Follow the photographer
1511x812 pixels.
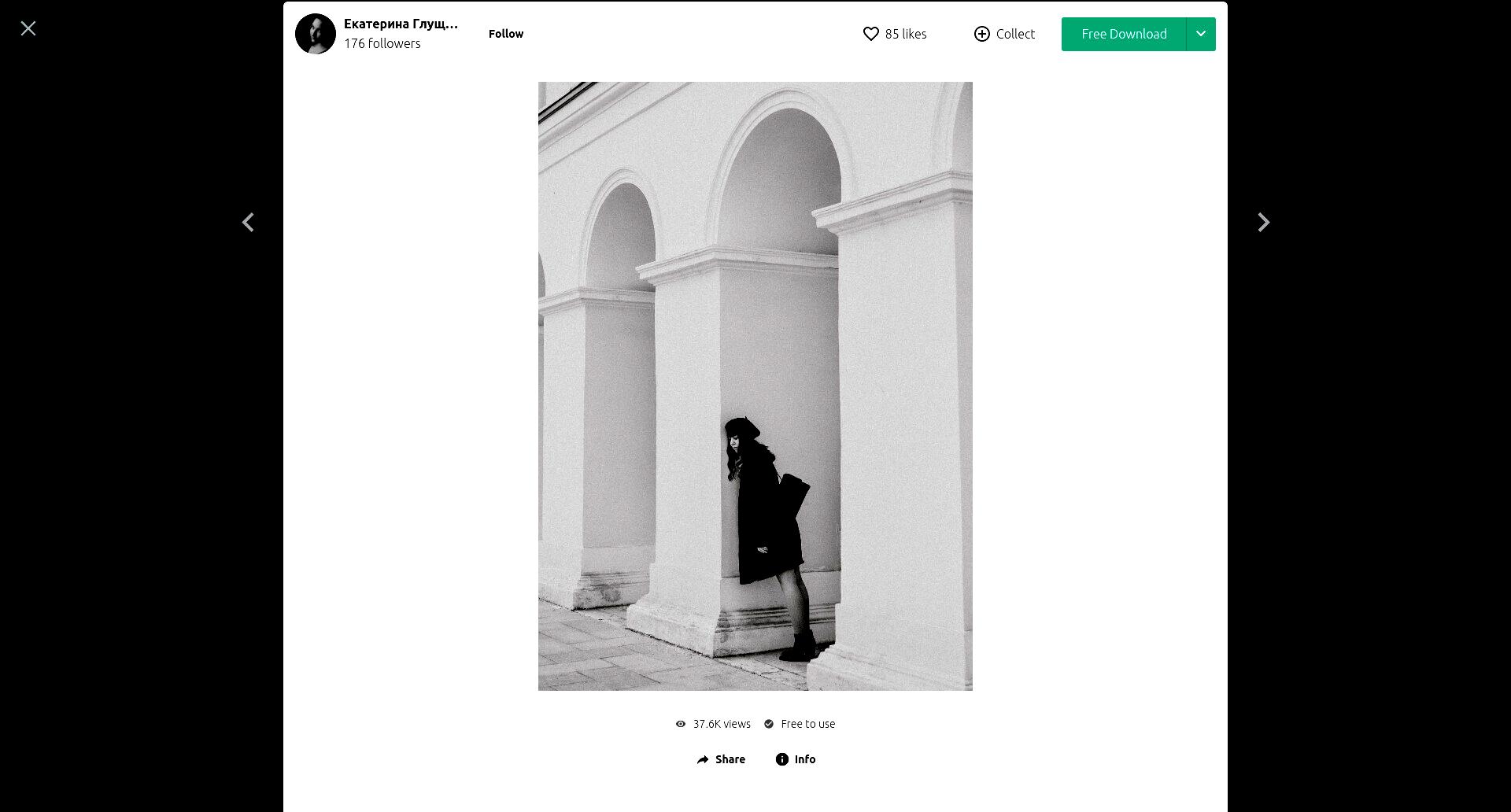(x=506, y=34)
